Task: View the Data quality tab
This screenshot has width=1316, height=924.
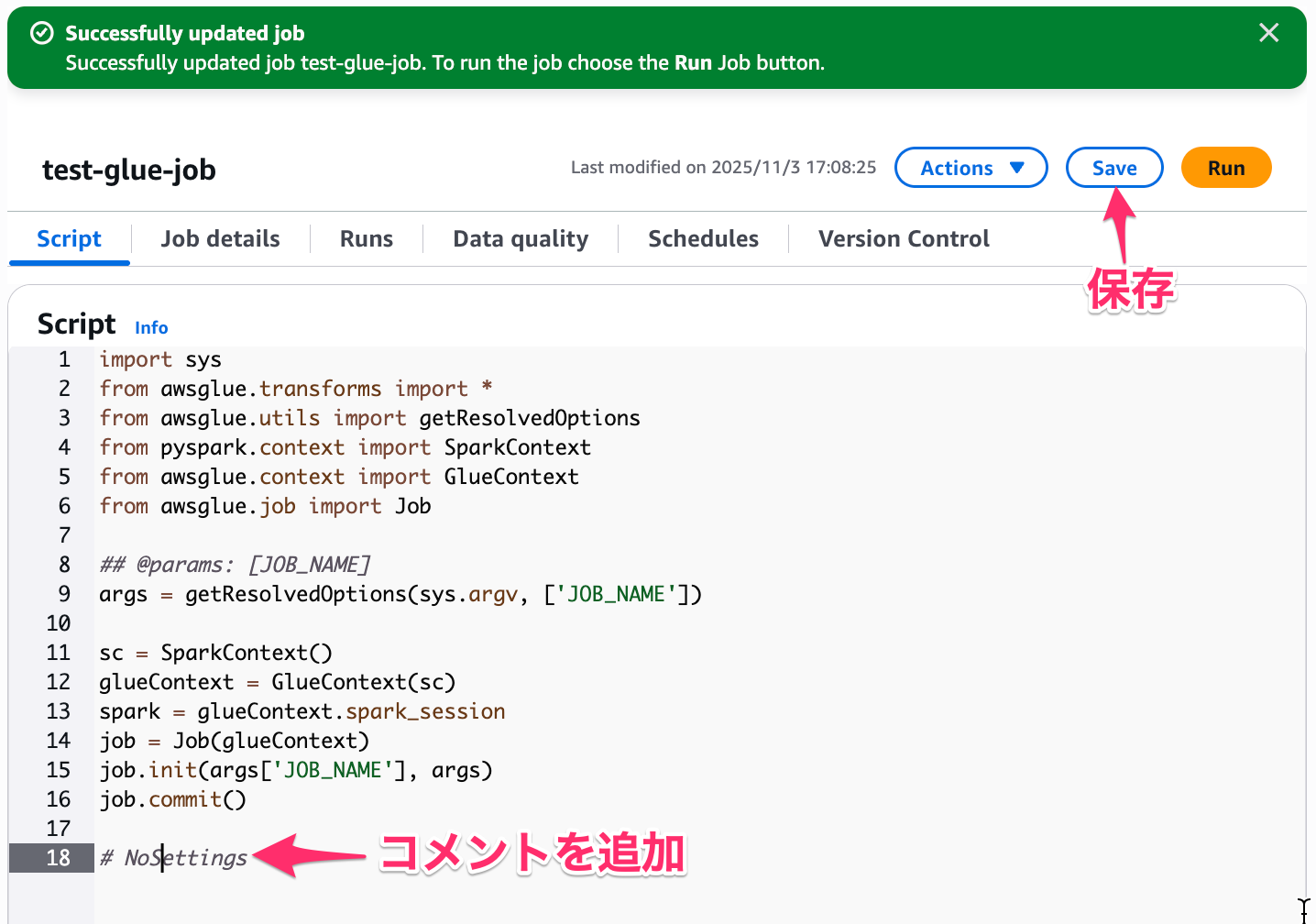Action: [x=520, y=238]
